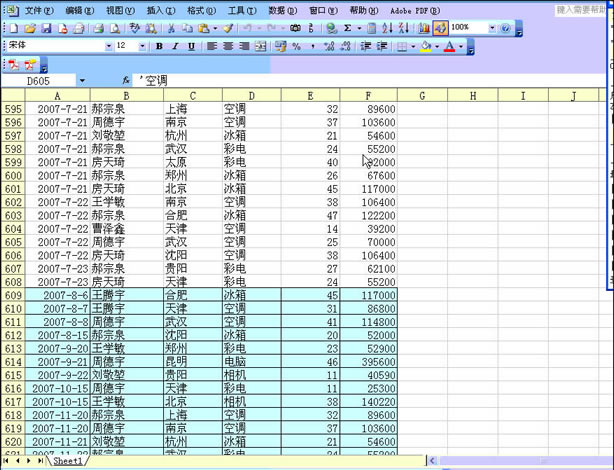
Task: Expand the Name Box dropdown arrow
Action: 82,81
